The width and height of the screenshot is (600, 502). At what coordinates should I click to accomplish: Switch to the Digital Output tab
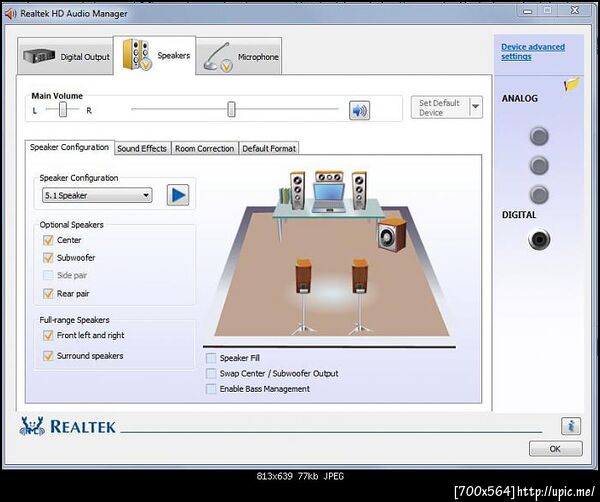(x=65, y=56)
